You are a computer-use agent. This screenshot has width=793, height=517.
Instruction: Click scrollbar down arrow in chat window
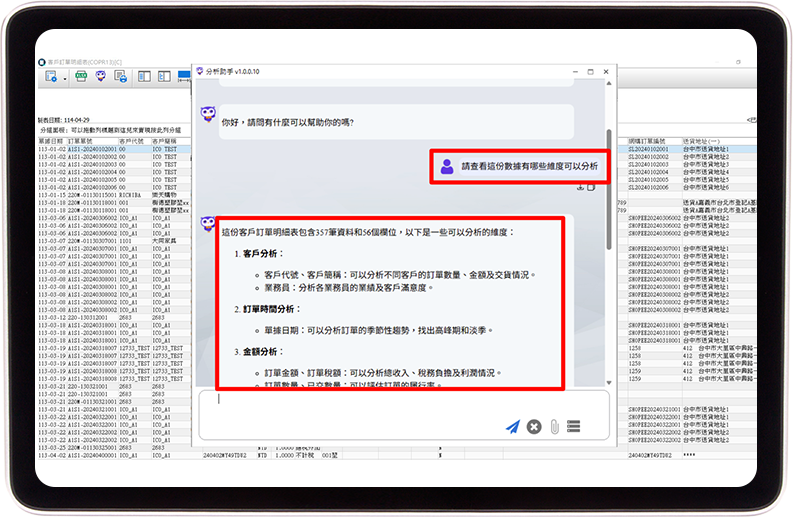tap(609, 381)
